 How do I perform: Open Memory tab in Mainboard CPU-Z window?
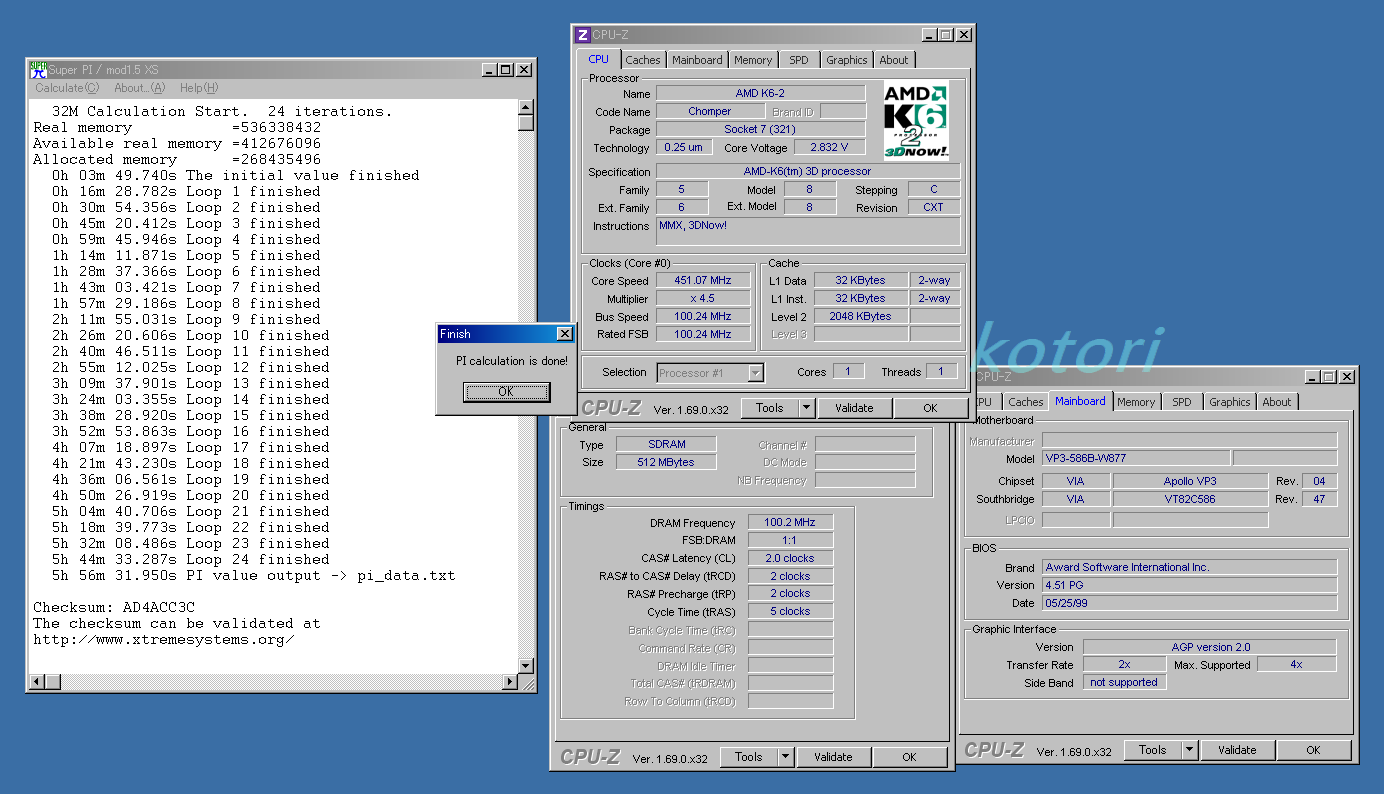[x=1136, y=402]
